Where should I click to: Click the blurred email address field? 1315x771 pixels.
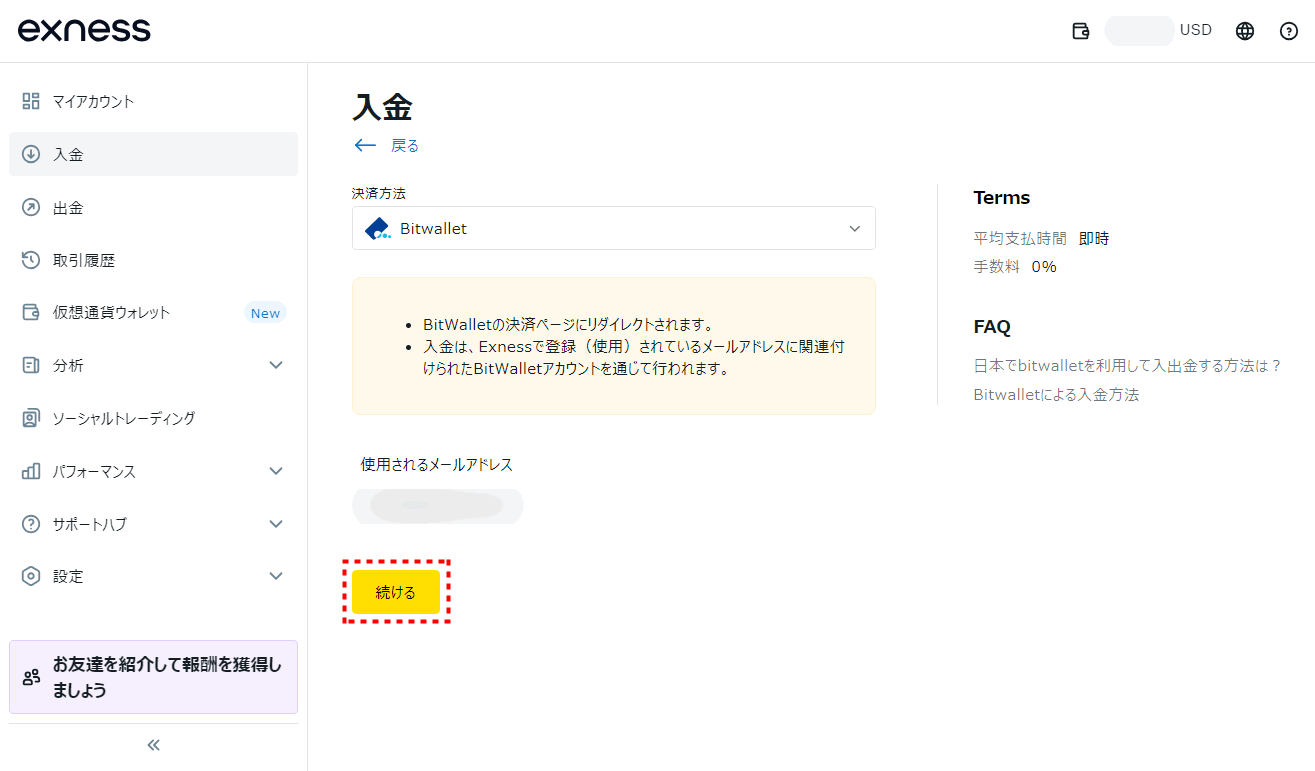(438, 506)
